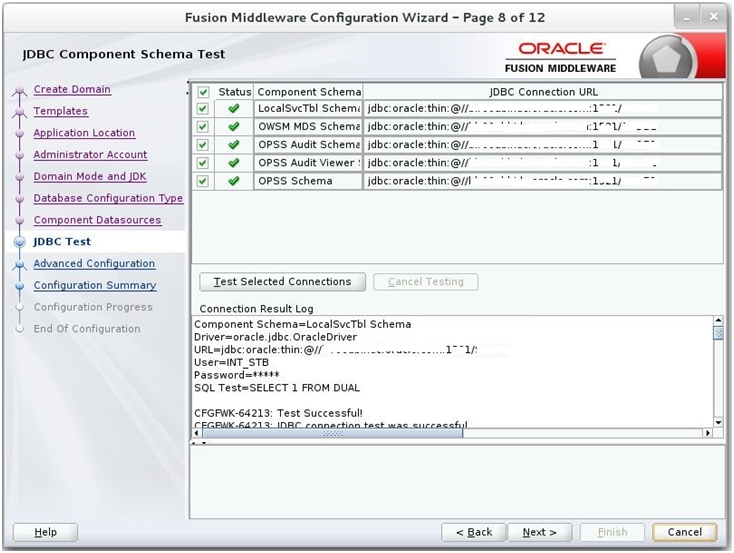This screenshot has height=553, width=734.
Task: Uncheck the OPSS Schema row checkbox
Action: (203, 181)
